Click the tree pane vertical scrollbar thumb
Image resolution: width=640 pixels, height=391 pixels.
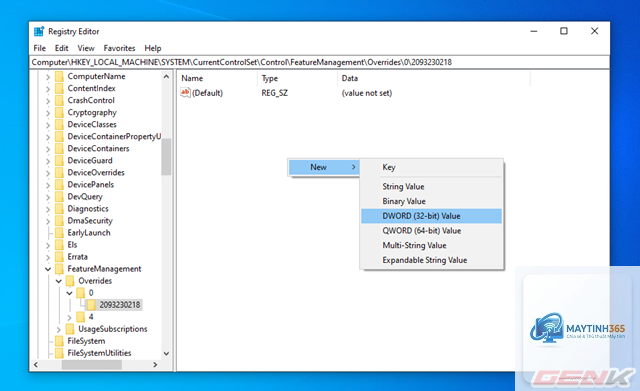tap(166, 157)
